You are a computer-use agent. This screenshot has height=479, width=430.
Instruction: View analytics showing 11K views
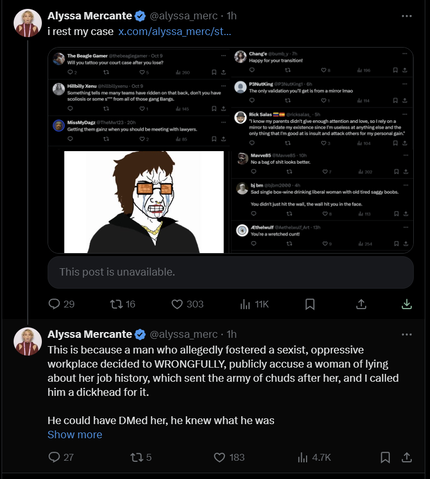click(254, 304)
